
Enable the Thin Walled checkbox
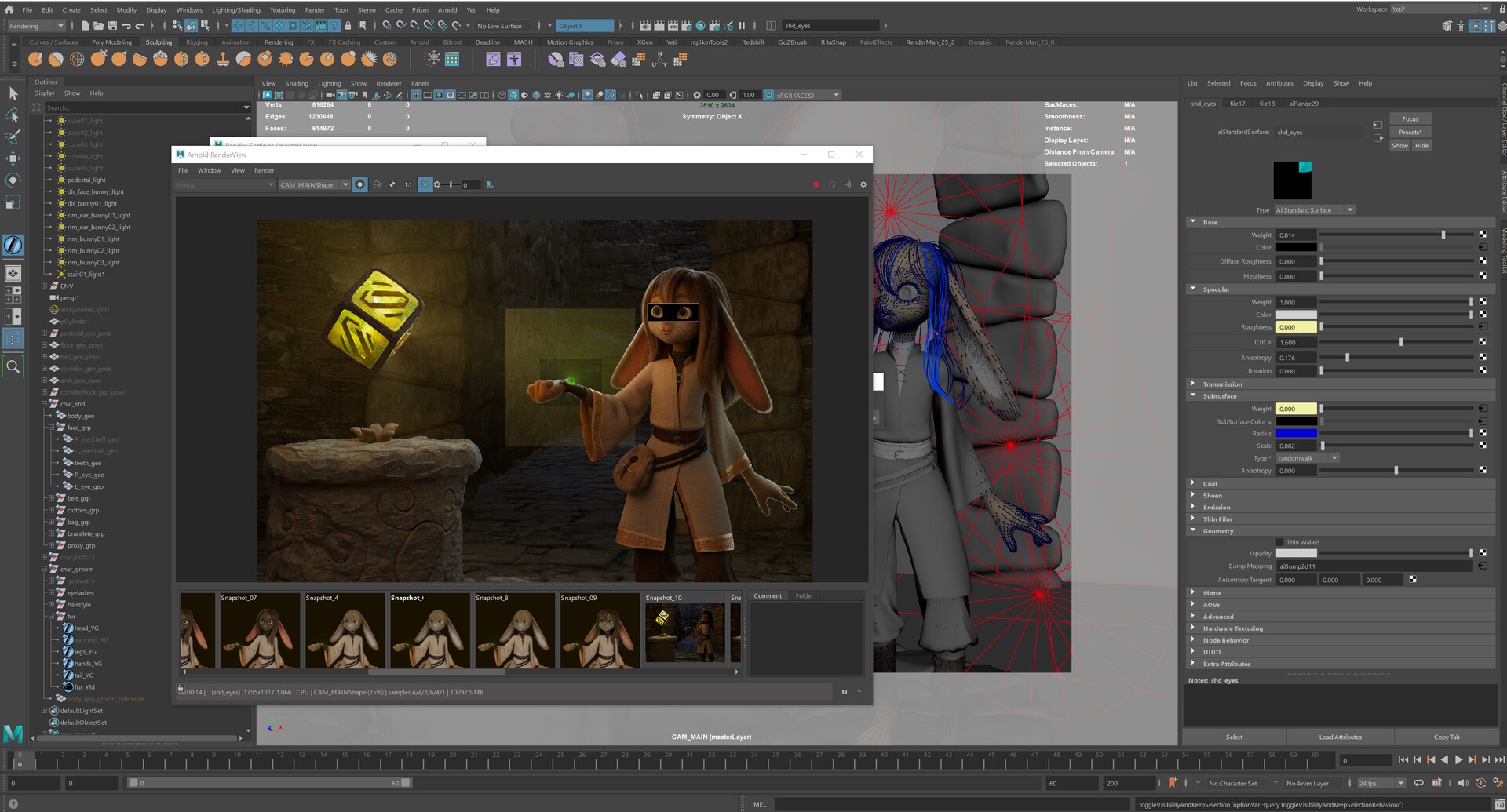tap(1280, 542)
